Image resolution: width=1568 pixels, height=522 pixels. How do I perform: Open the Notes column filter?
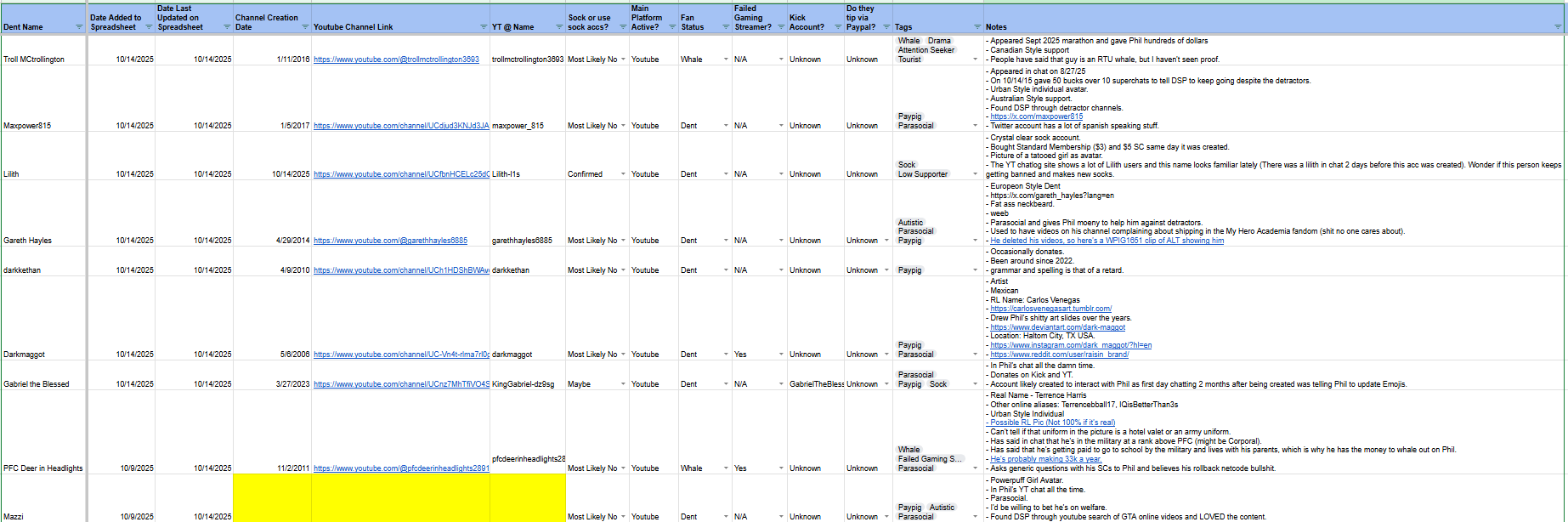coord(1558,27)
